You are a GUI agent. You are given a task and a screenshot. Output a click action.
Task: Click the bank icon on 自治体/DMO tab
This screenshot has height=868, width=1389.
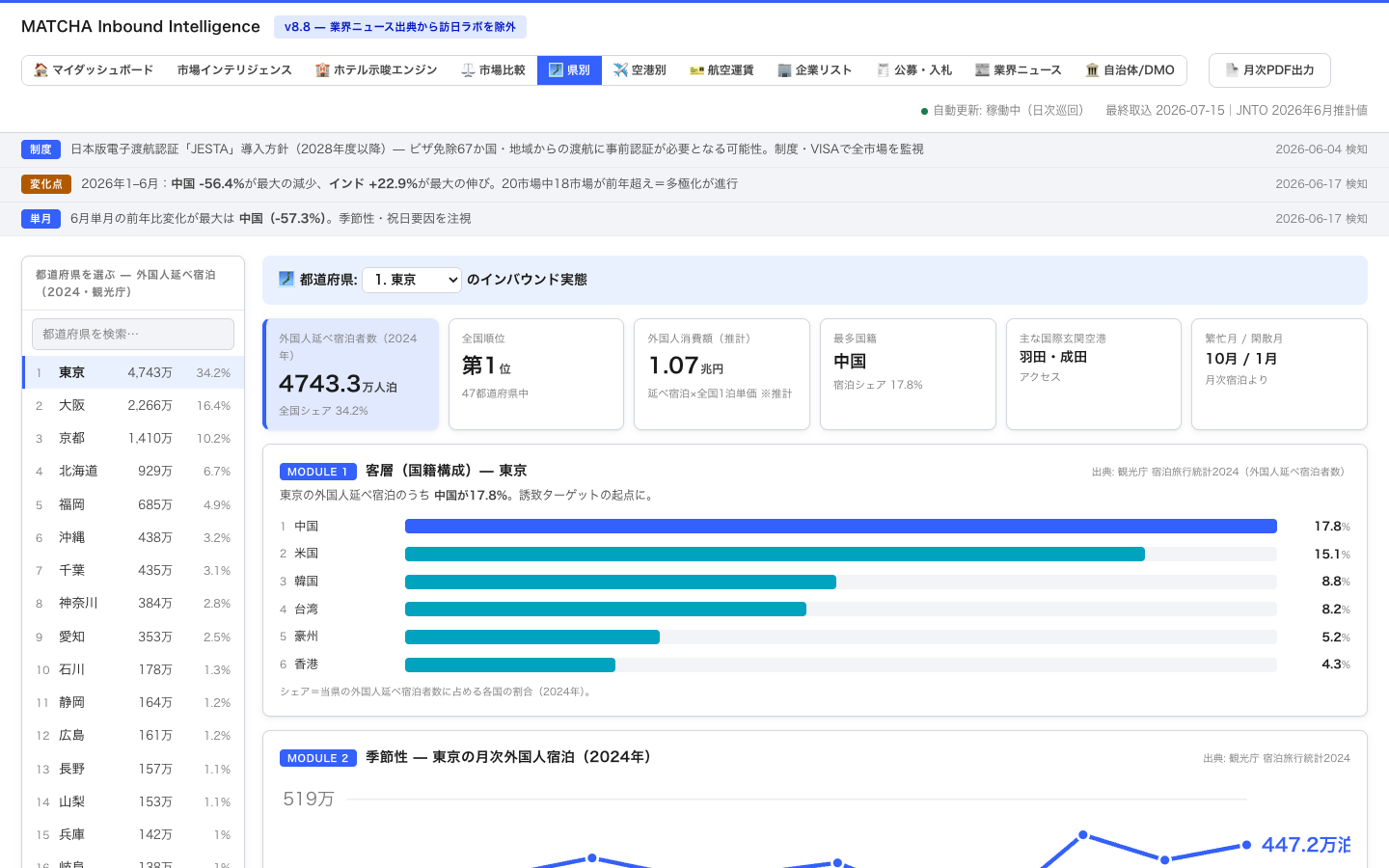click(1092, 70)
